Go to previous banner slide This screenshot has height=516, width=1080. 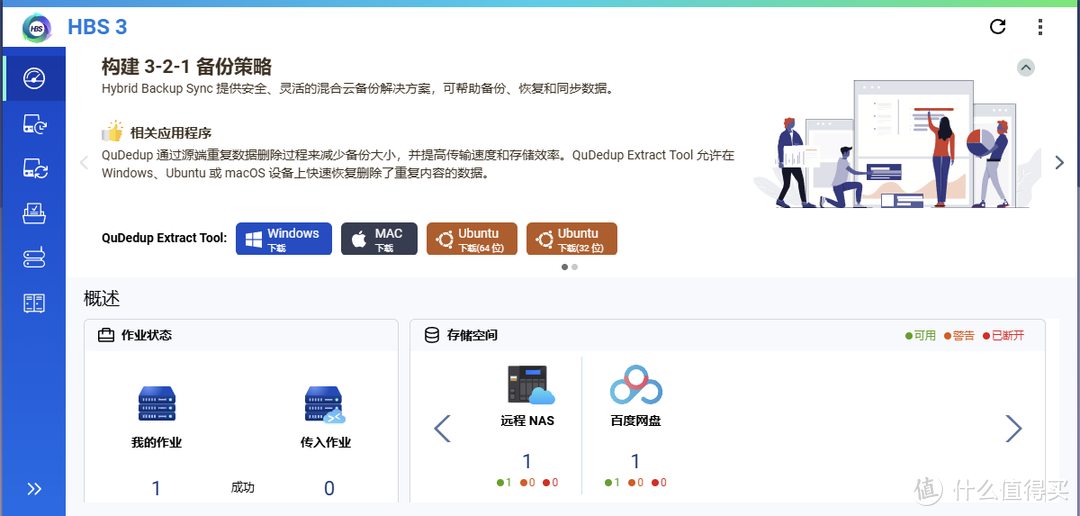(x=84, y=163)
